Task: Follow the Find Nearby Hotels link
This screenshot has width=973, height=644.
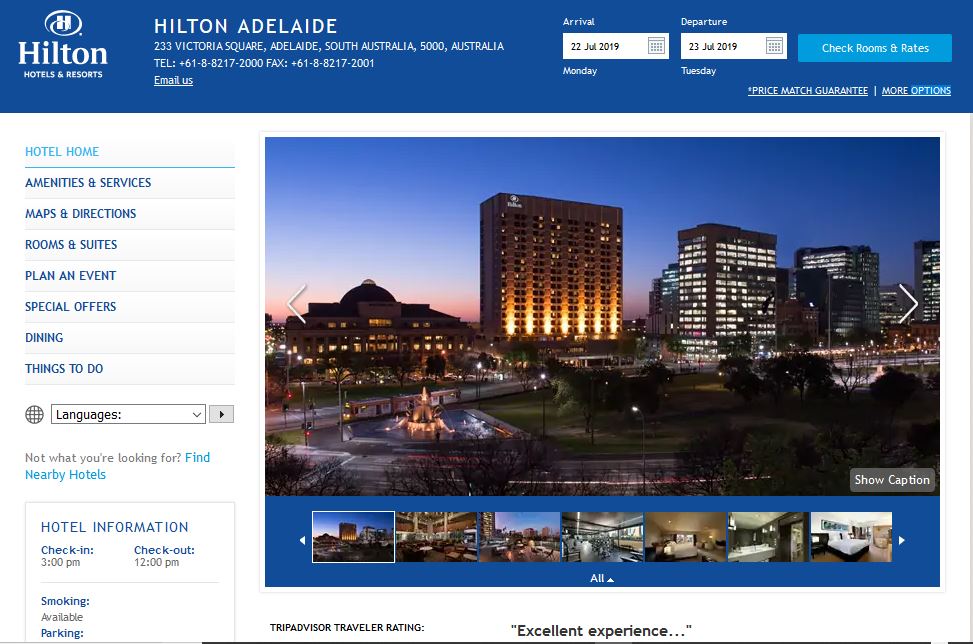Action: tap(117, 466)
